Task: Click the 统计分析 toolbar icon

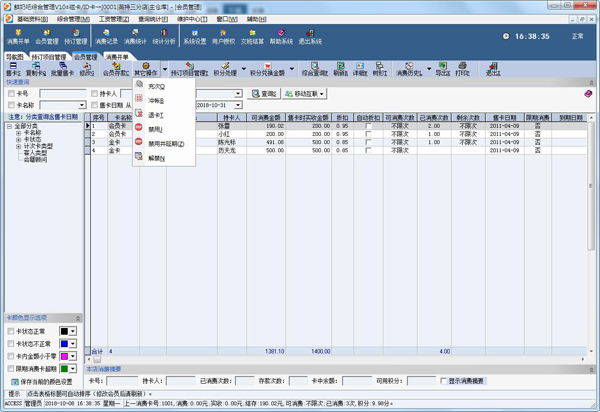Action: pyautogui.click(x=164, y=37)
